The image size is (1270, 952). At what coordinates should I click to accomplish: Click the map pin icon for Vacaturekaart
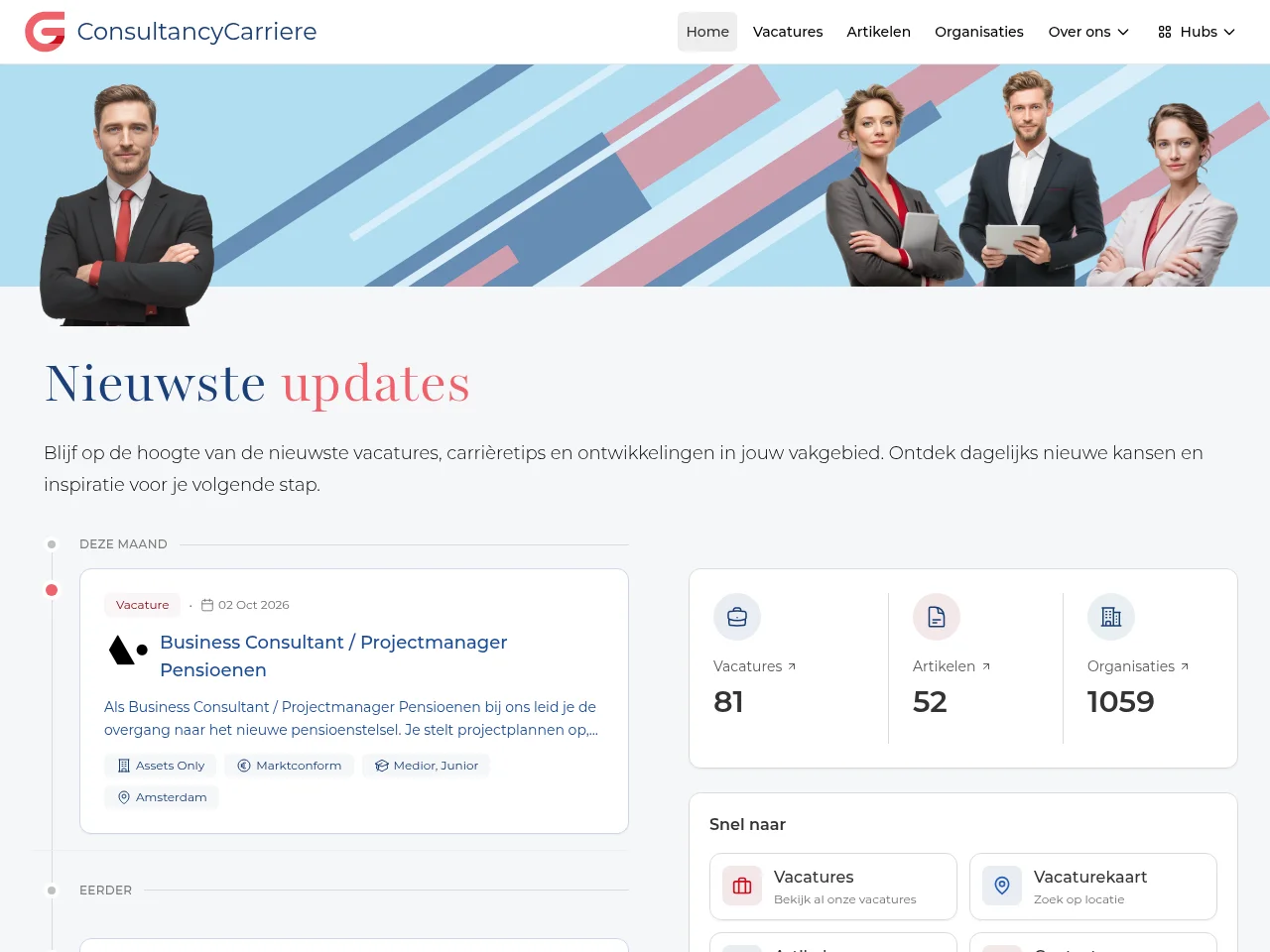click(1002, 887)
